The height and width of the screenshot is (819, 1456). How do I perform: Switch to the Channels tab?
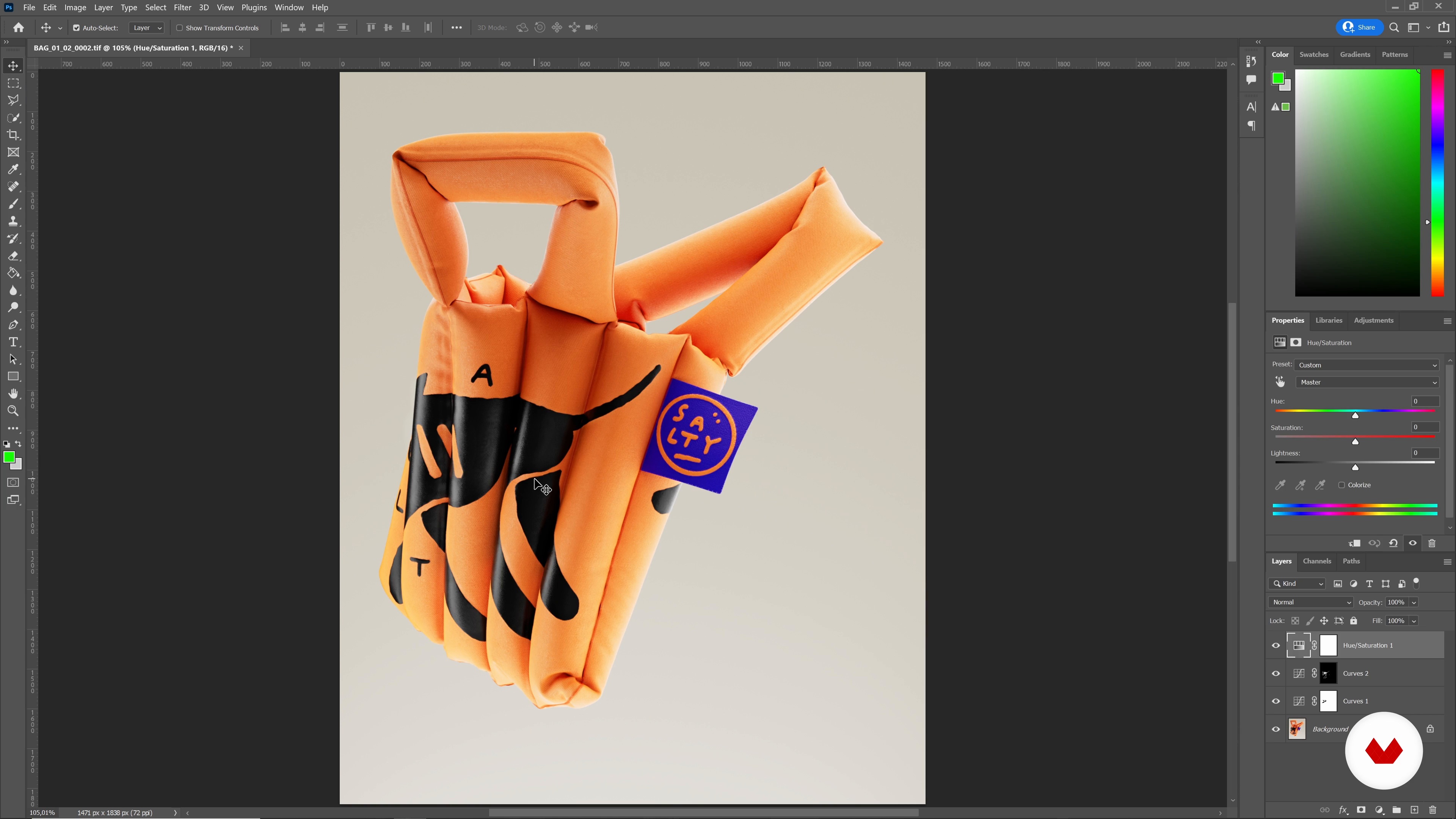(x=1316, y=561)
